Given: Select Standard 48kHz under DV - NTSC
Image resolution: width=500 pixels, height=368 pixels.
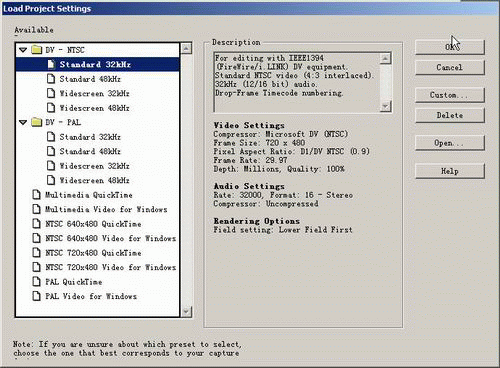Looking at the screenshot, I should pyautogui.click(x=90, y=79).
